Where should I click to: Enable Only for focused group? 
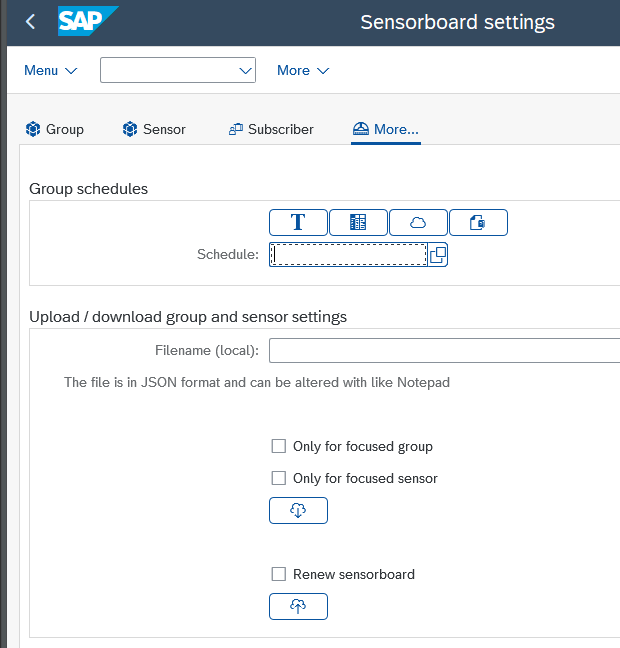pos(279,446)
